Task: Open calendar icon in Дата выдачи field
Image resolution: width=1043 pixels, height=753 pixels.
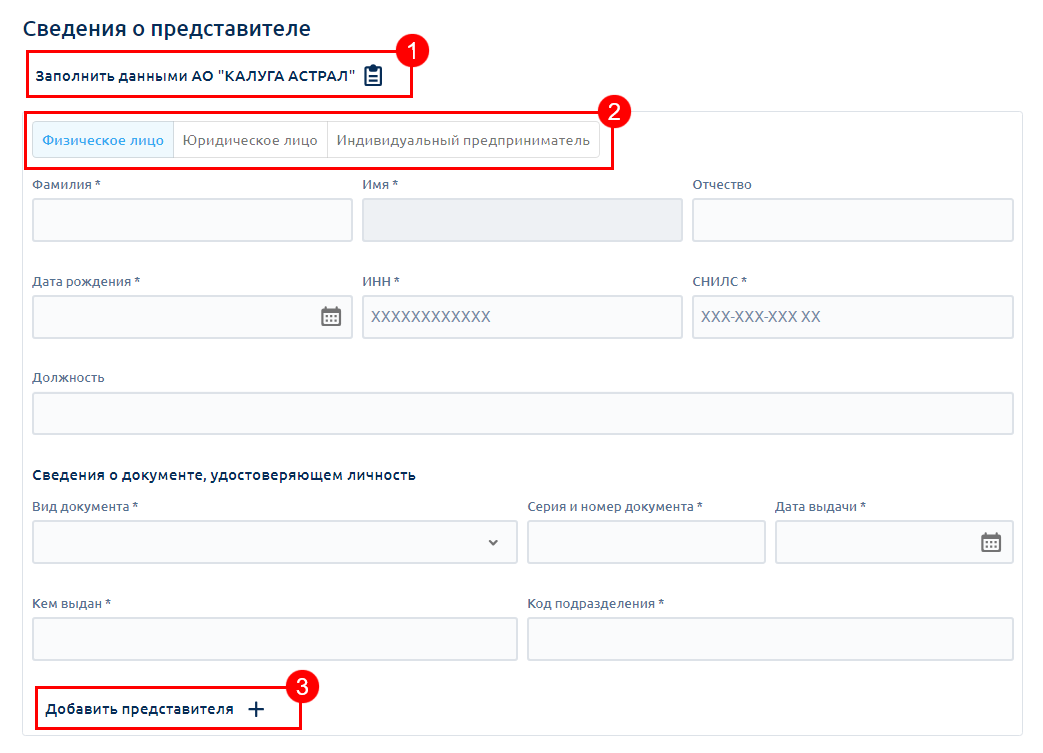Action: (991, 542)
